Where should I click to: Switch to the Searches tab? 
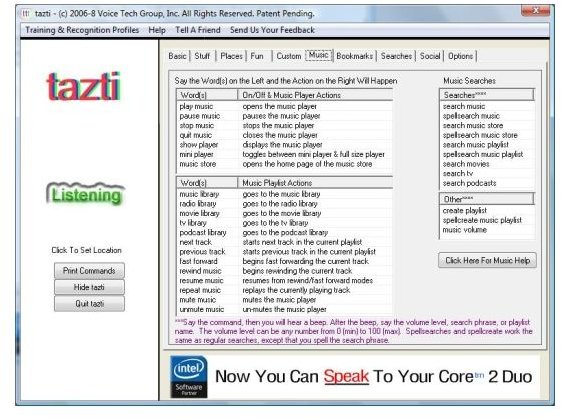(x=396, y=56)
